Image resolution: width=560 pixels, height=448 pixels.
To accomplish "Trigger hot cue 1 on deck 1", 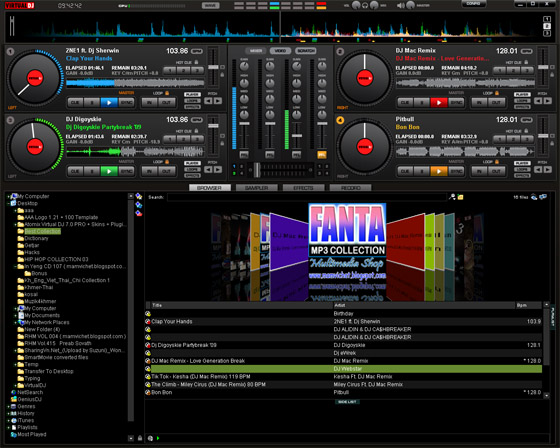I will (170, 70).
